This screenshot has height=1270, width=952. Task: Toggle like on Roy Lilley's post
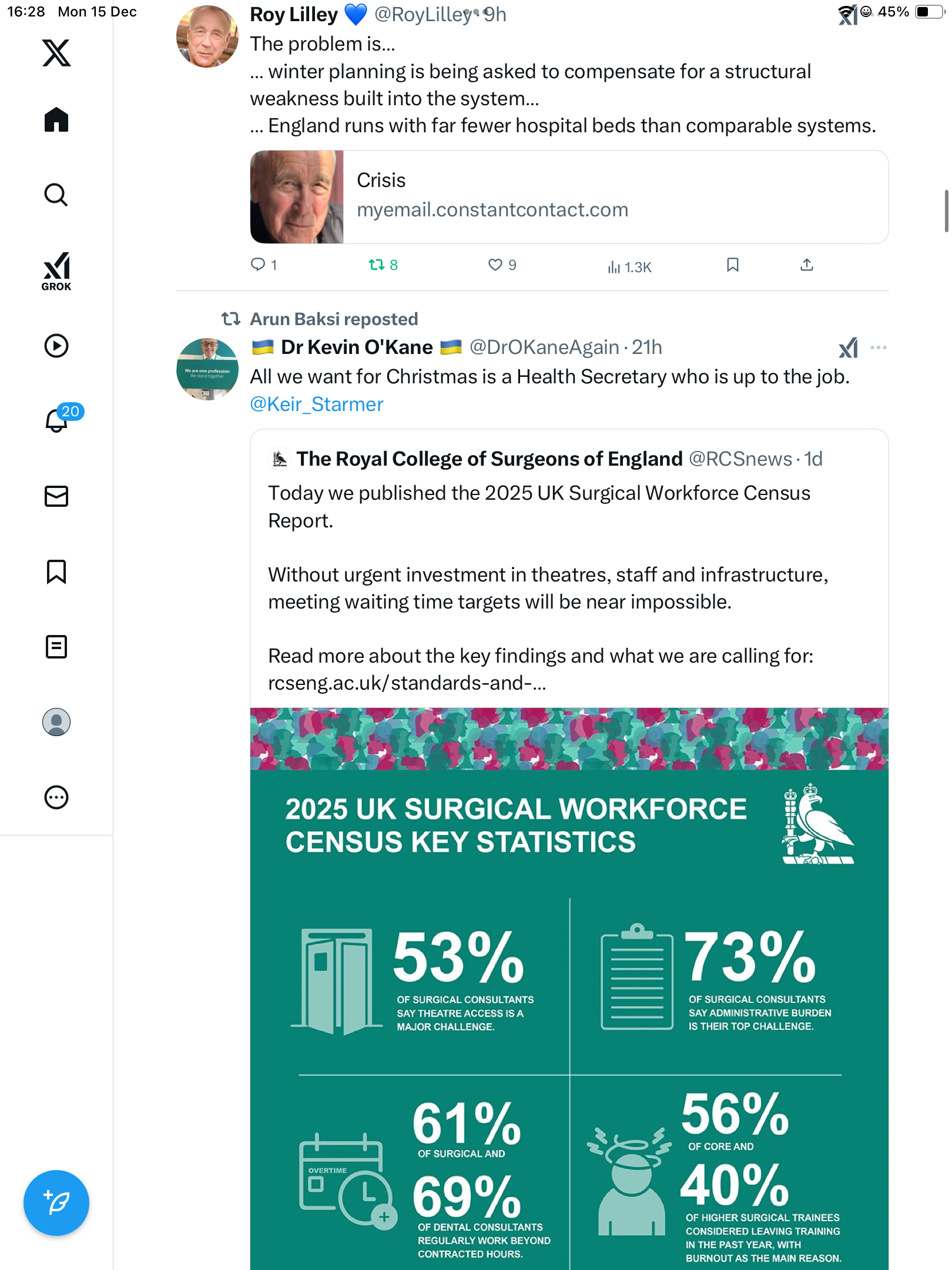(x=495, y=265)
